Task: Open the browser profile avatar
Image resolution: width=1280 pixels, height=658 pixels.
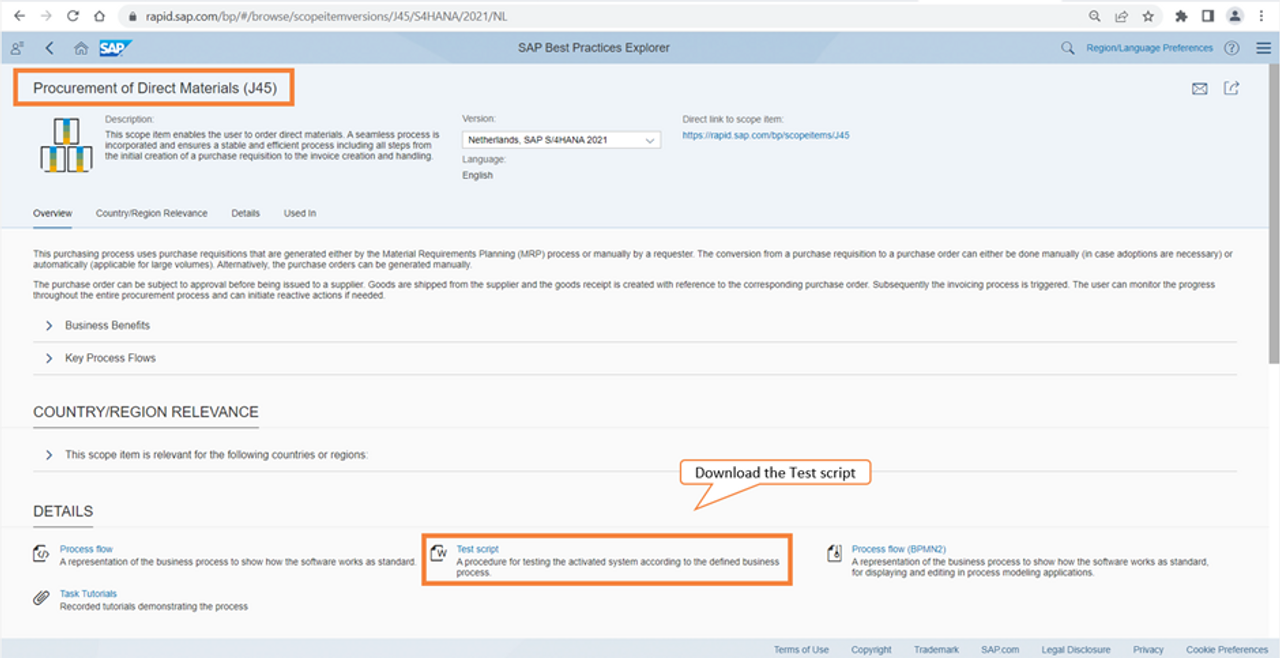Action: point(1235,16)
